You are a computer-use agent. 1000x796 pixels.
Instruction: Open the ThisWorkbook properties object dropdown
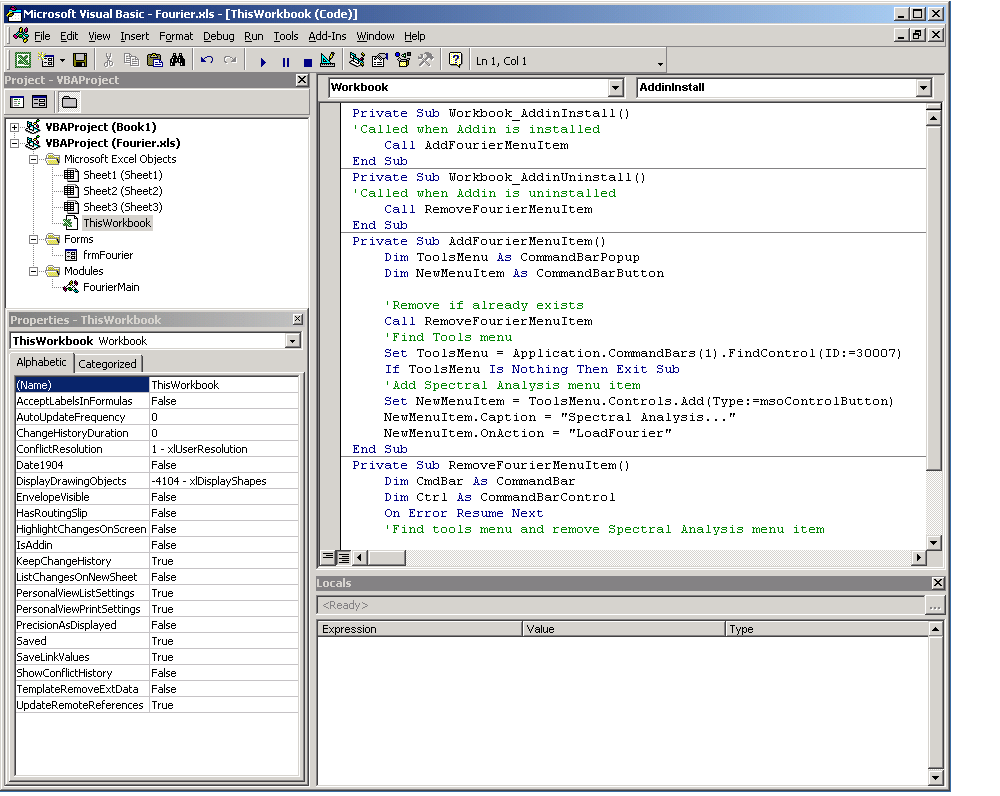point(292,341)
